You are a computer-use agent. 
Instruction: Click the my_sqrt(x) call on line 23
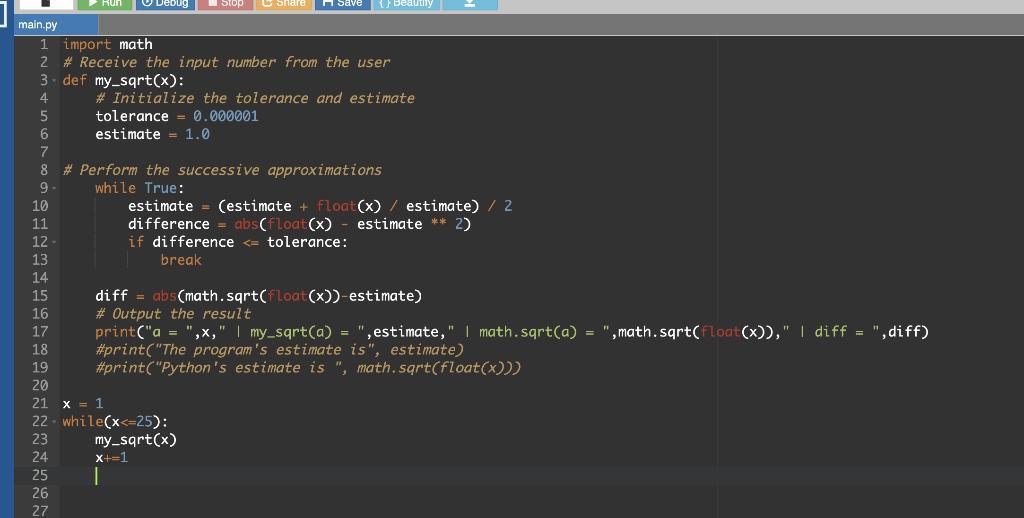click(x=136, y=440)
